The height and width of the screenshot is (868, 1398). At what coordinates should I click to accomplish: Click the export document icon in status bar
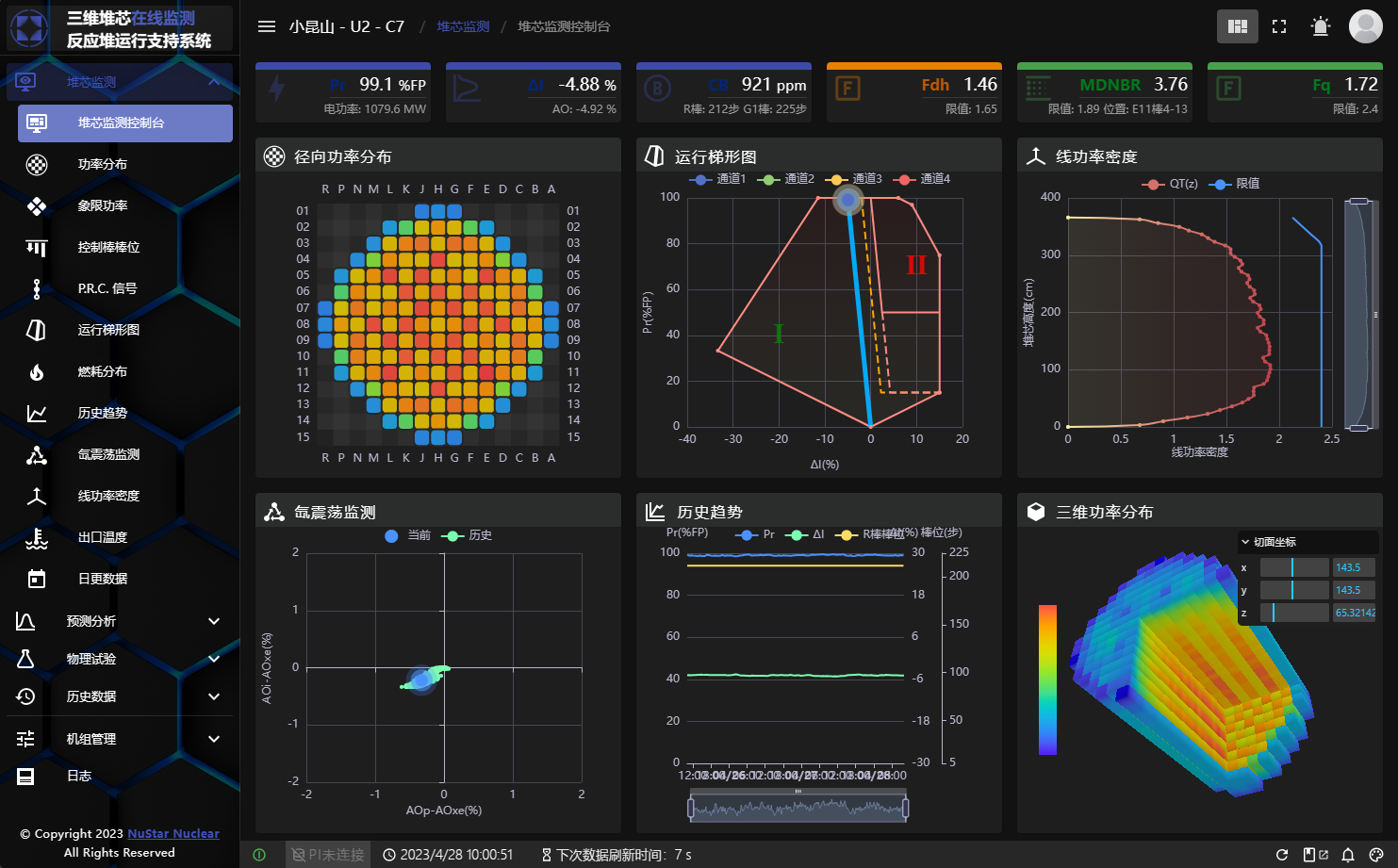[1315, 855]
